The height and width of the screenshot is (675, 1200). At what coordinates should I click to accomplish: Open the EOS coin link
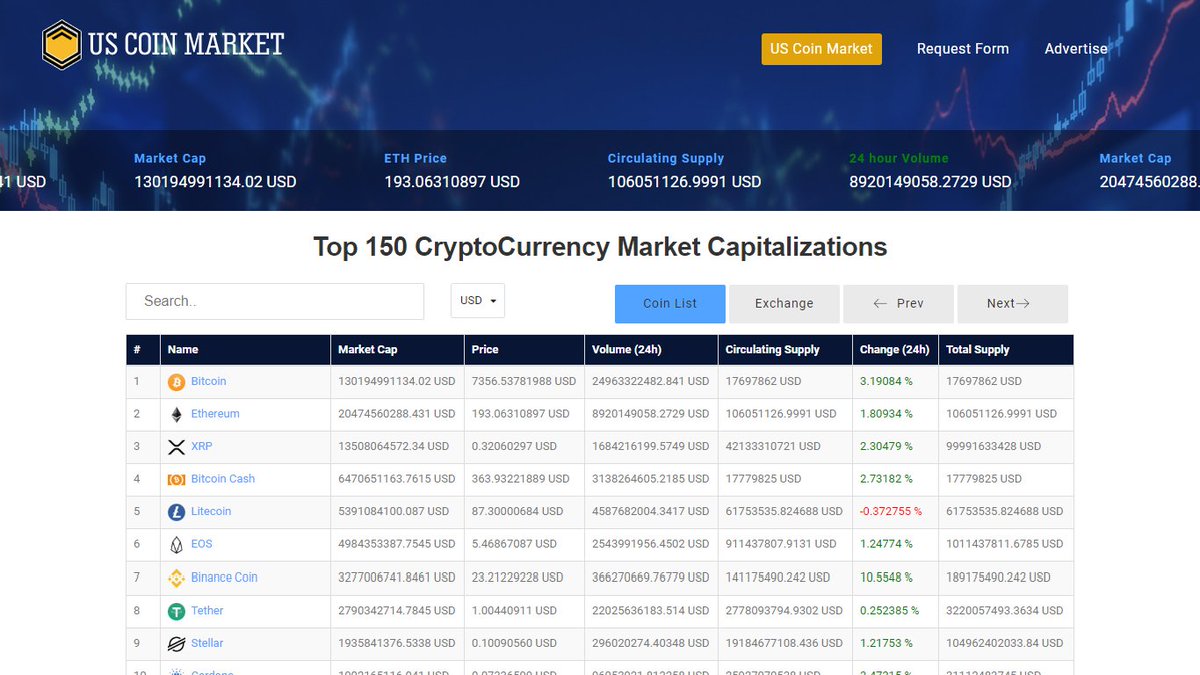click(x=201, y=544)
